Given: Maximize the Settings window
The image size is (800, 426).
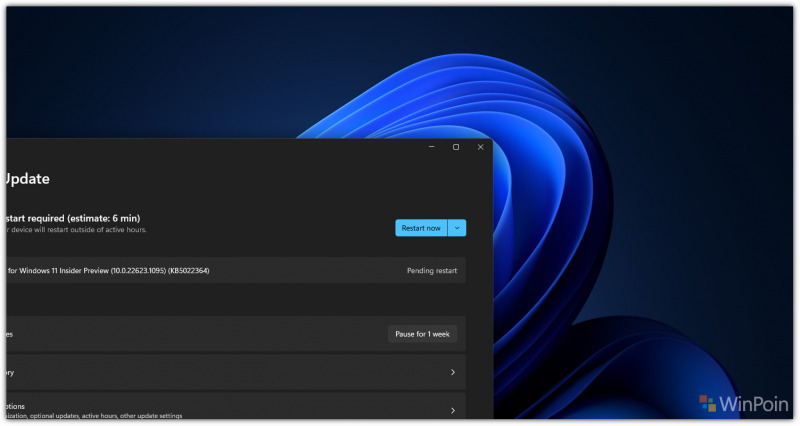Looking at the screenshot, I should 456,147.
